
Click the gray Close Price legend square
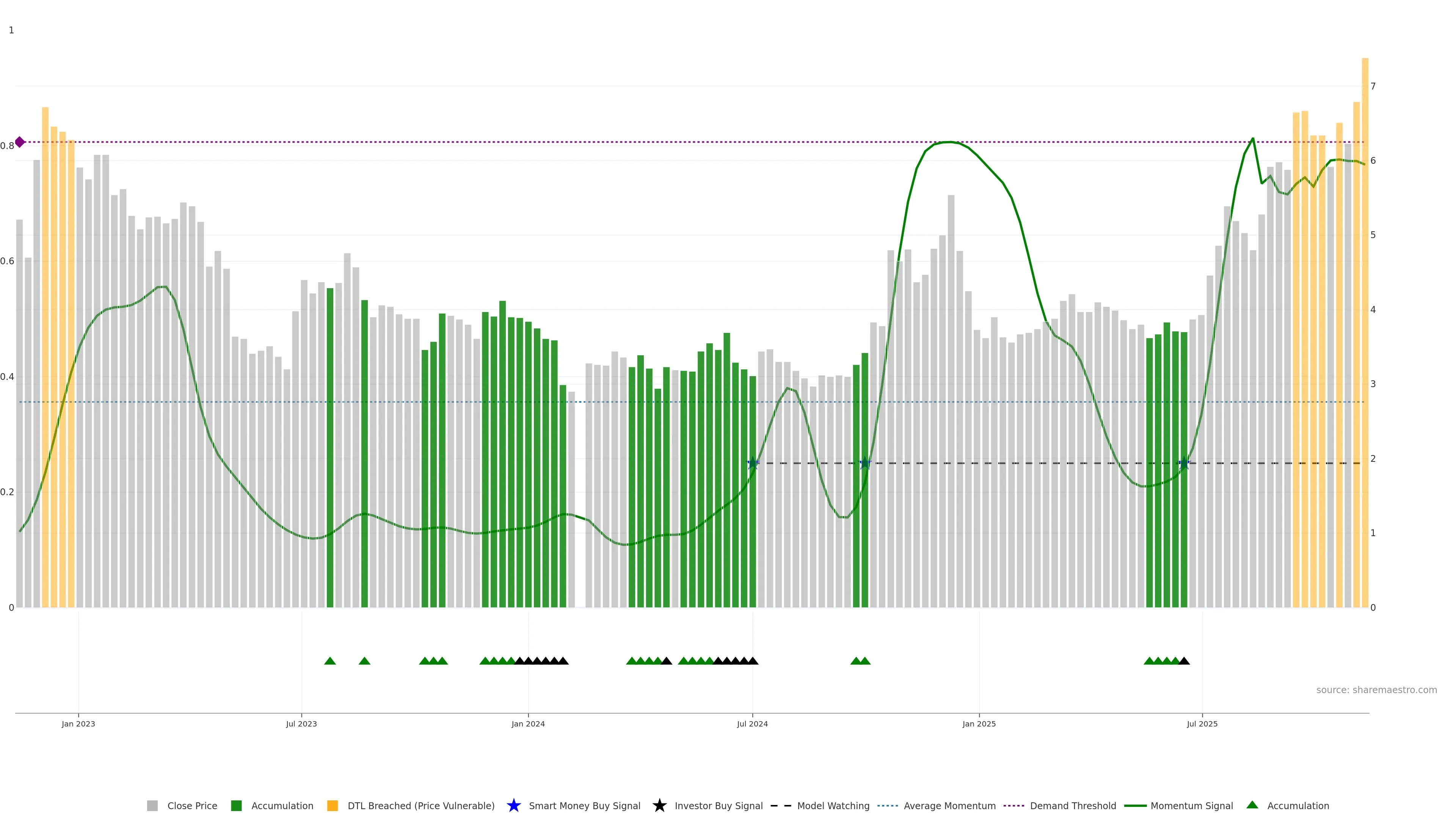(152, 805)
